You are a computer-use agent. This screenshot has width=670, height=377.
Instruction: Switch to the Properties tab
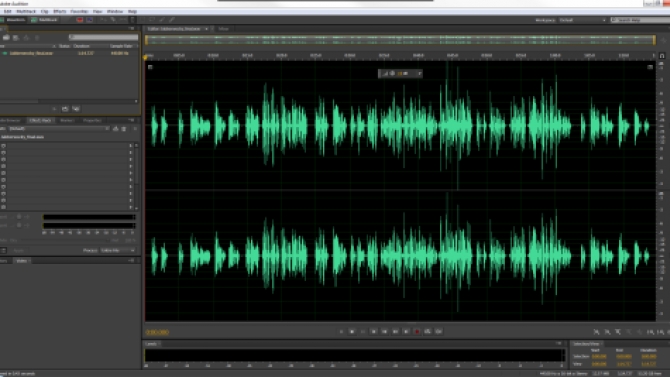pos(92,121)
